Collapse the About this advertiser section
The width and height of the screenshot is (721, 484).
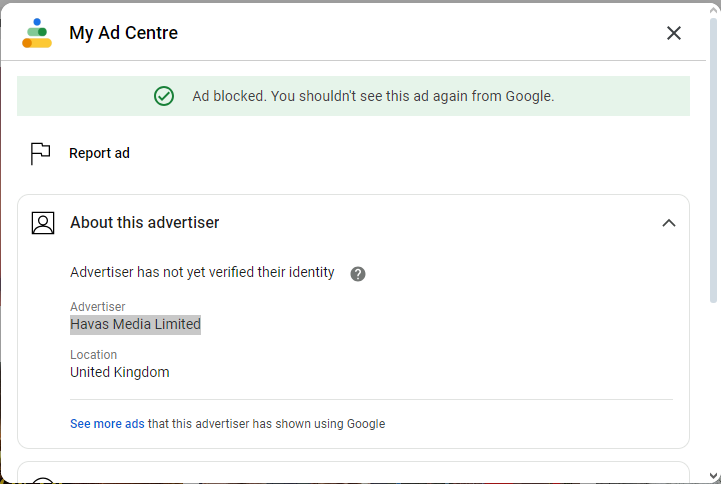(669, 223)
